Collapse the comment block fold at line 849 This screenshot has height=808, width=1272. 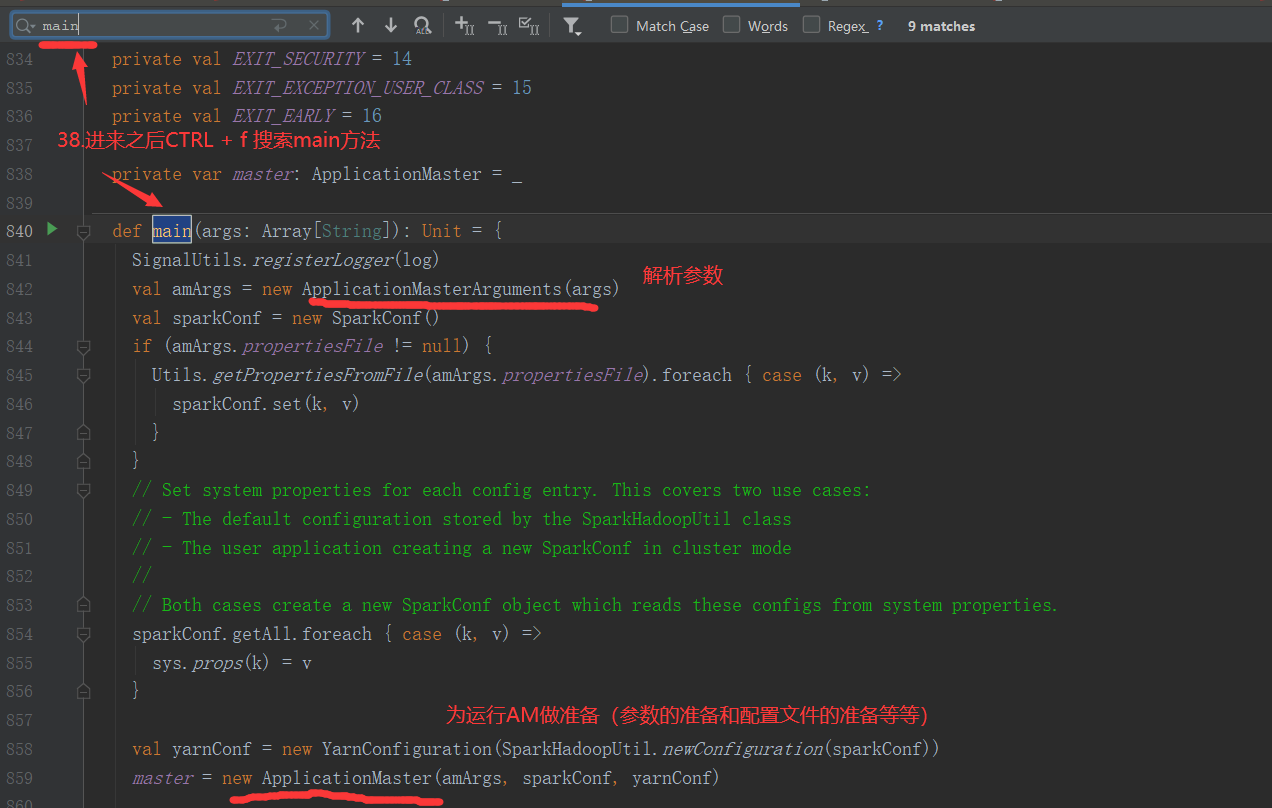point(84,490)
